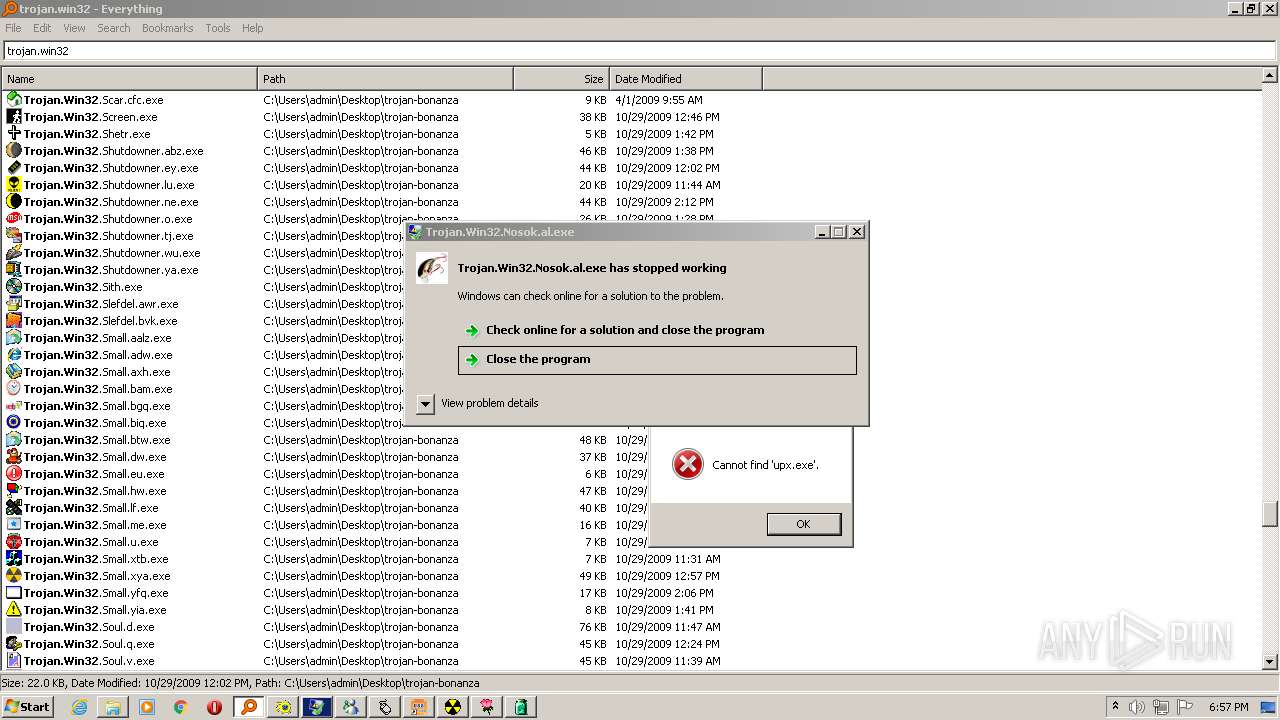Click the Trojan.Win32.Scar.cfc.exe file icon
This screenshot has width=1280, height=720.
coord(14,100)
